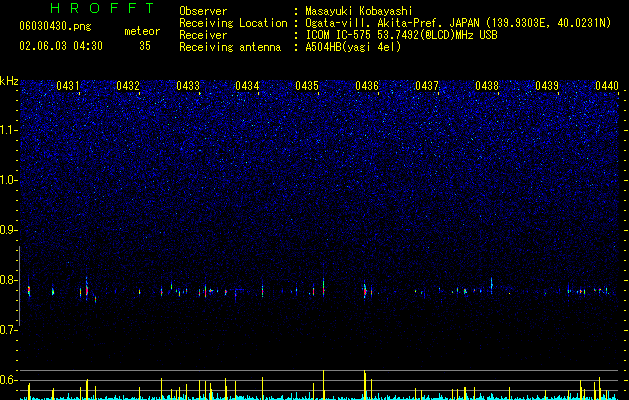Click observer name Masayuki Kobayashi
629x400 pixels.
point(358,11)
